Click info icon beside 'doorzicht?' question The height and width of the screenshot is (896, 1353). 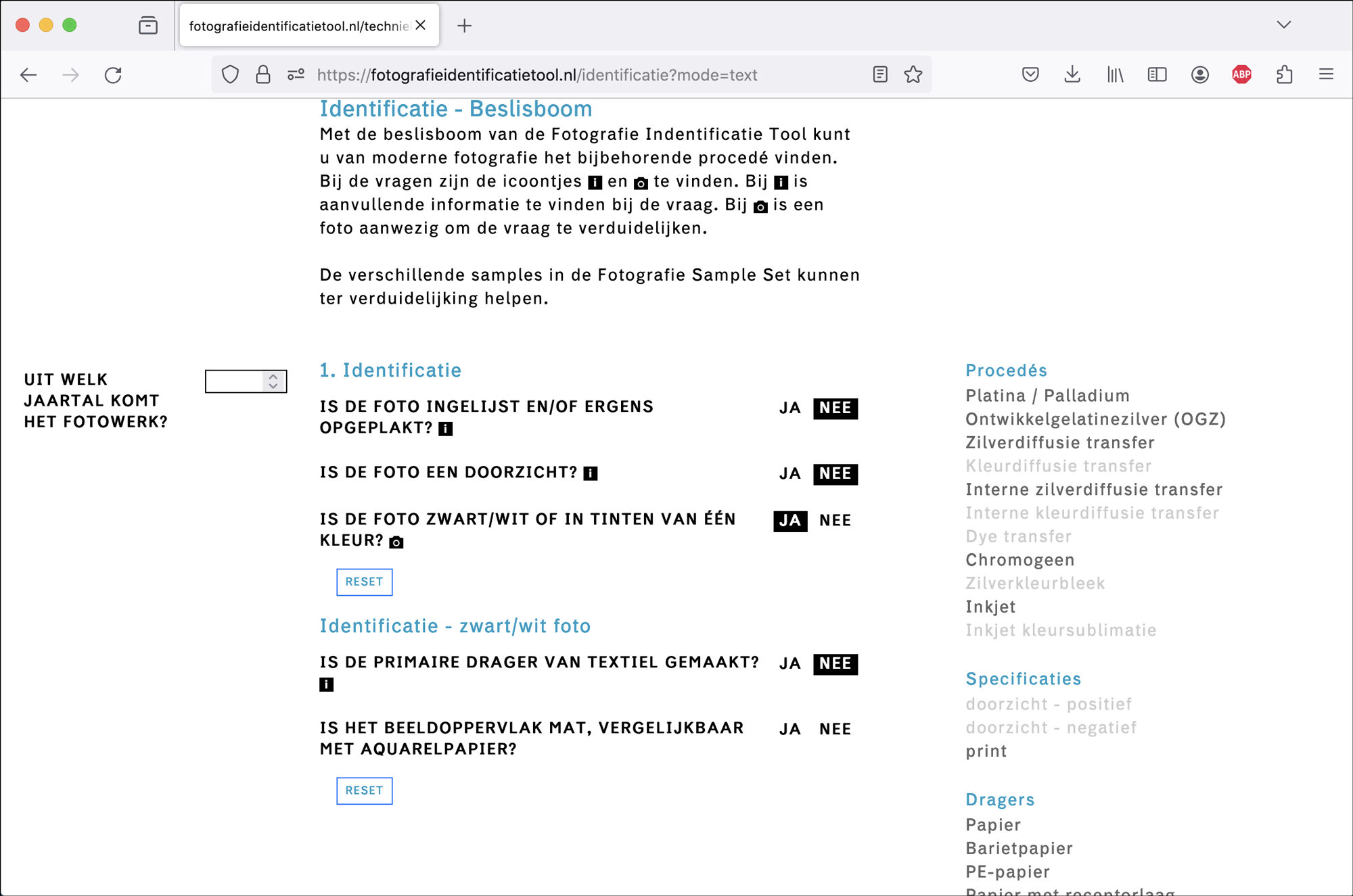(591, 473)
